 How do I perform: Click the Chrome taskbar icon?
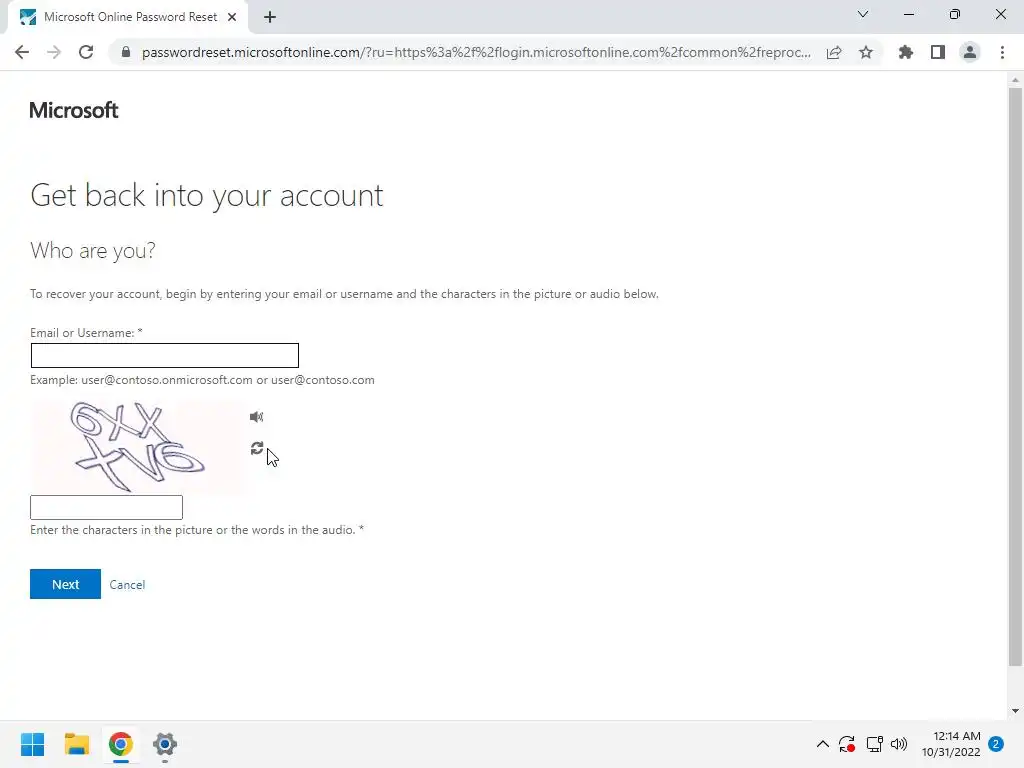[x=121, y=744]
